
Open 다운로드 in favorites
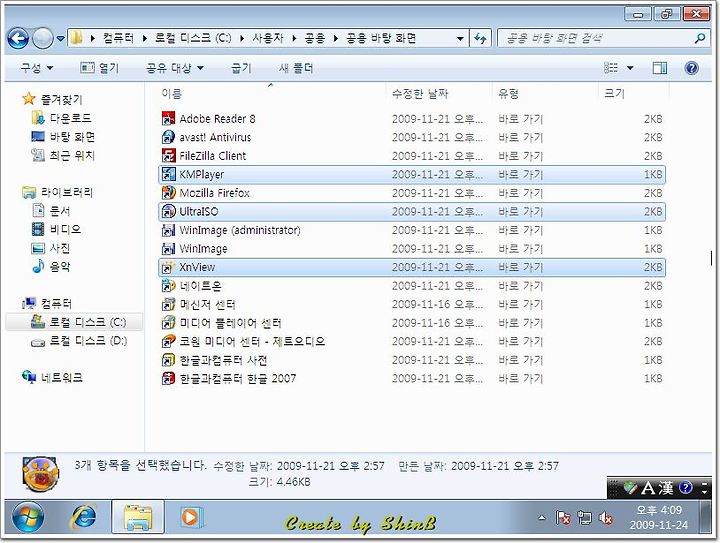coord(62,118)
